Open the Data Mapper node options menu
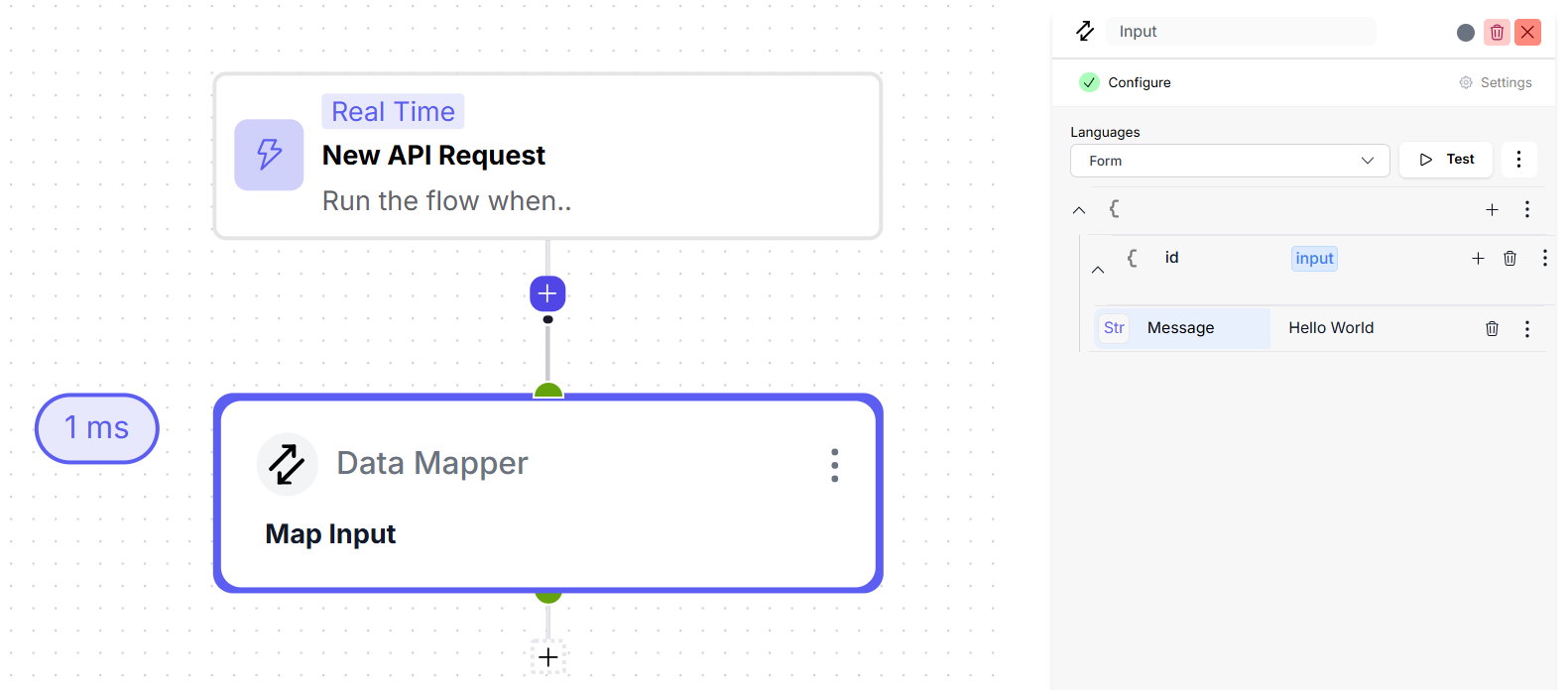Image resolution: width=1568 pixels, height=690 pixels. (x=834, y=465)
